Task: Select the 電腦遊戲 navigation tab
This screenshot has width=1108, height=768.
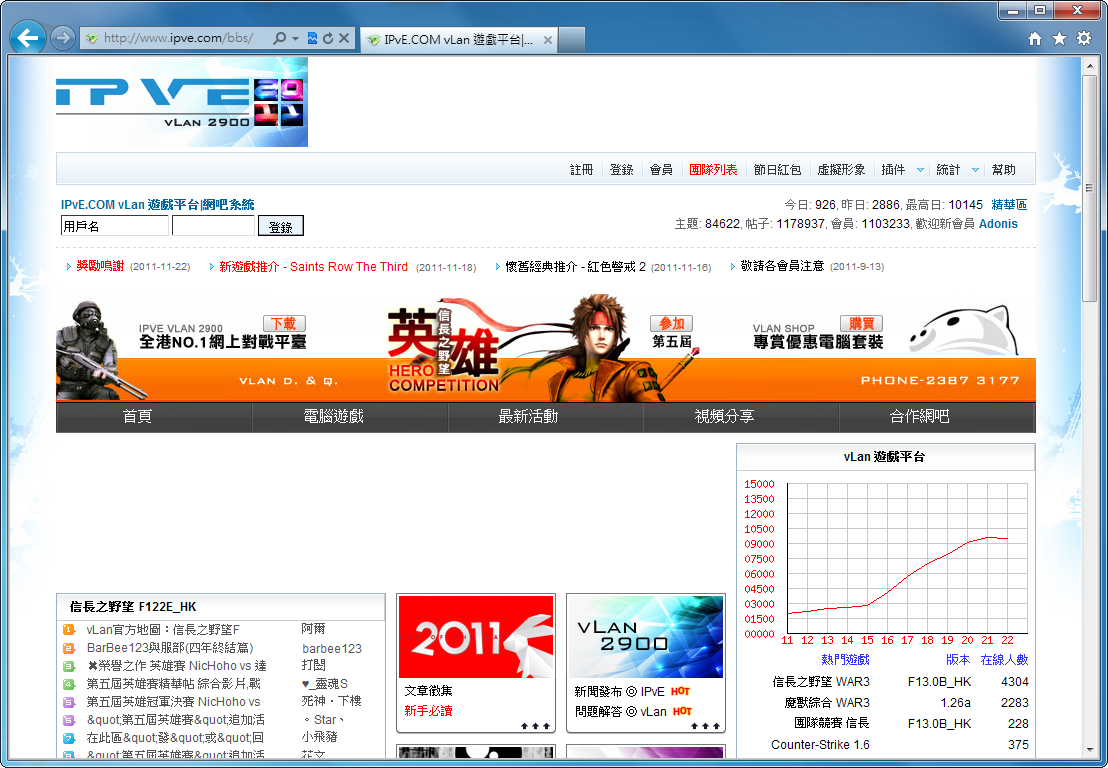Action: (x=333, y=417)
